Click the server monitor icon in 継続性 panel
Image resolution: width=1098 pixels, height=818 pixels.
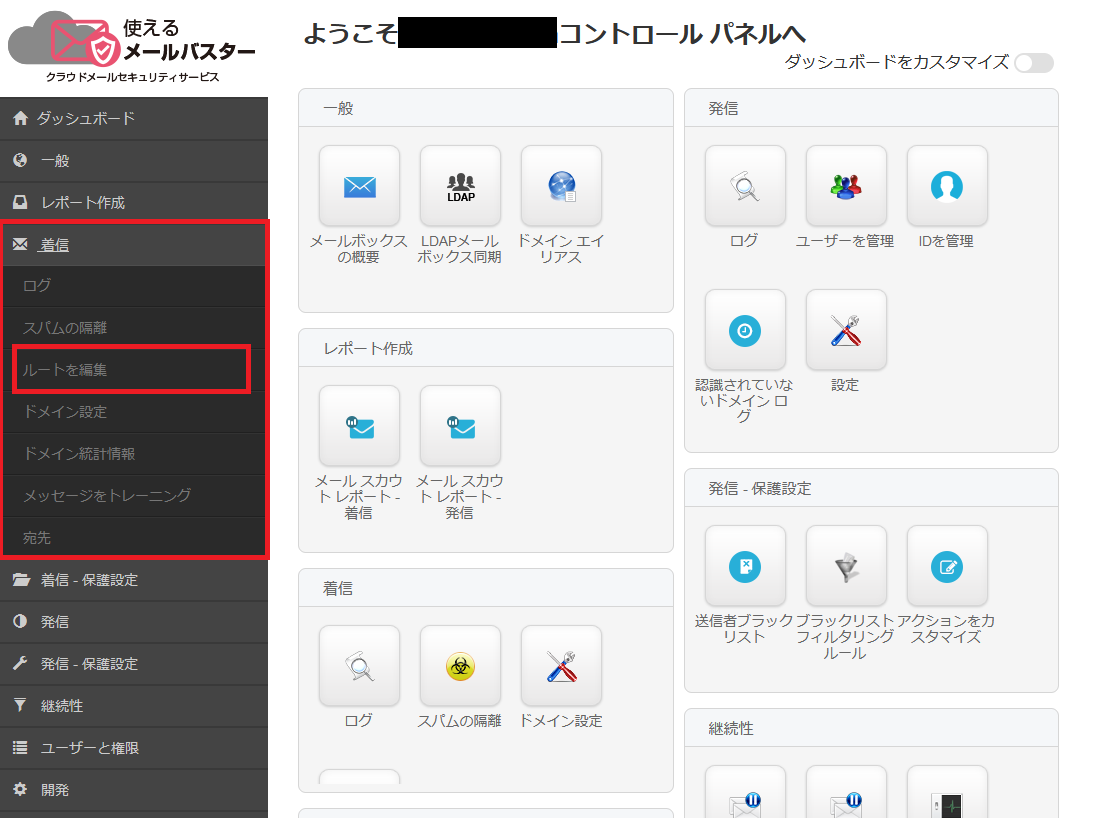947,793
